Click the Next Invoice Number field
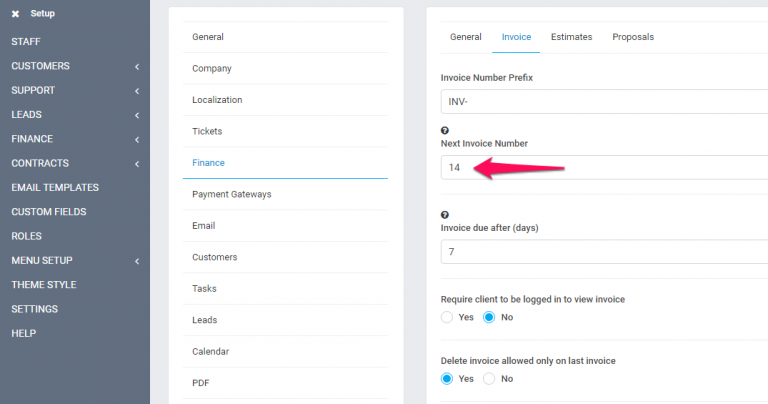The width and height of the screenshot is (768, 404). pyautogui.click(x=600, y=168)
